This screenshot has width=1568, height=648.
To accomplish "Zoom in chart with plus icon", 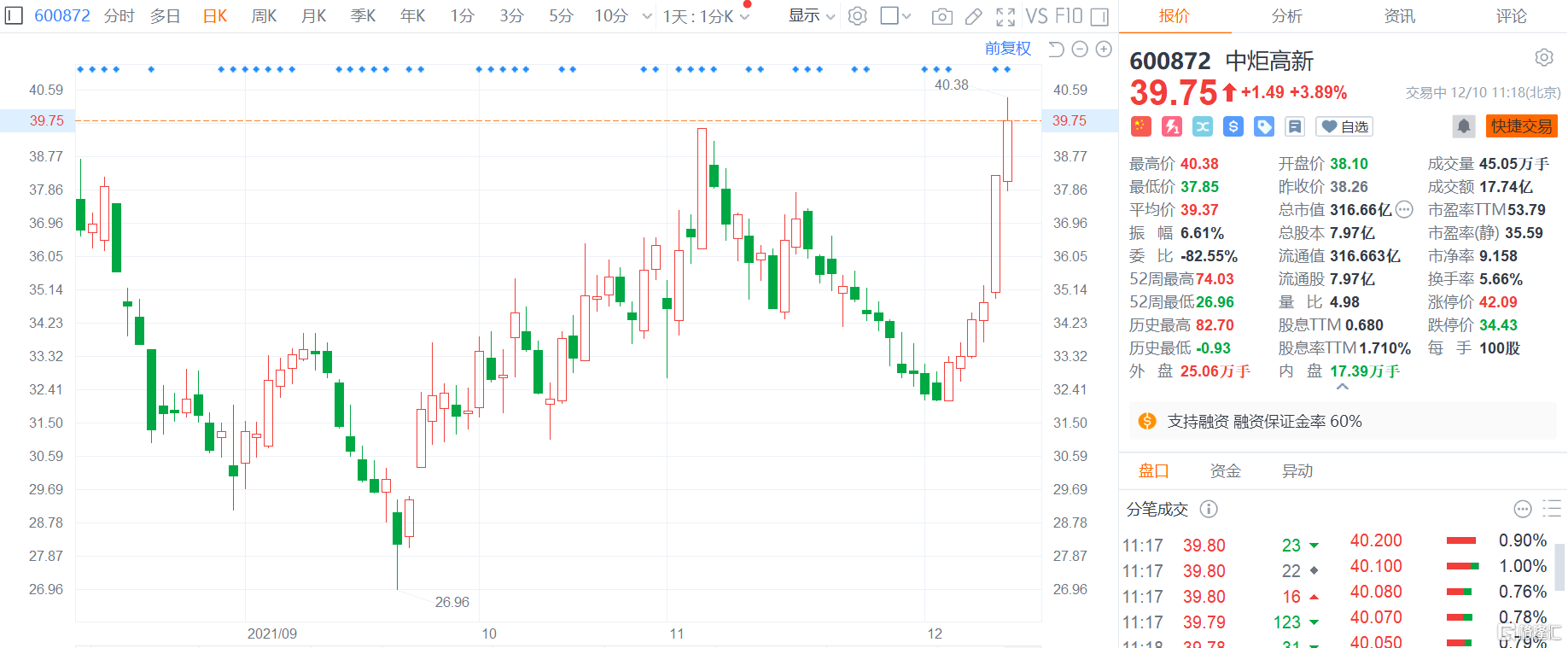I will (1104, 50).
